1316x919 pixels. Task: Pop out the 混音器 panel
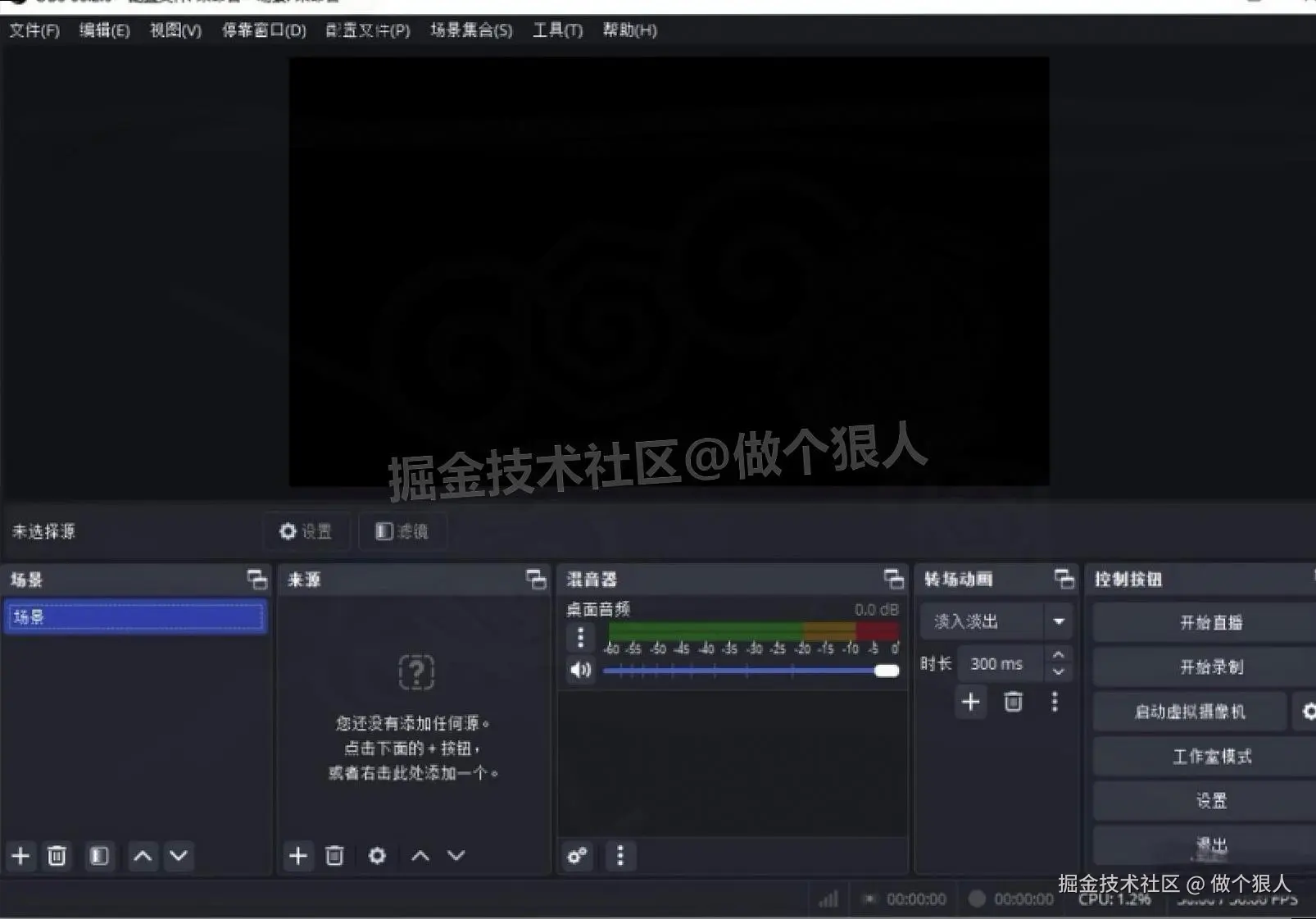coord(895,580)
